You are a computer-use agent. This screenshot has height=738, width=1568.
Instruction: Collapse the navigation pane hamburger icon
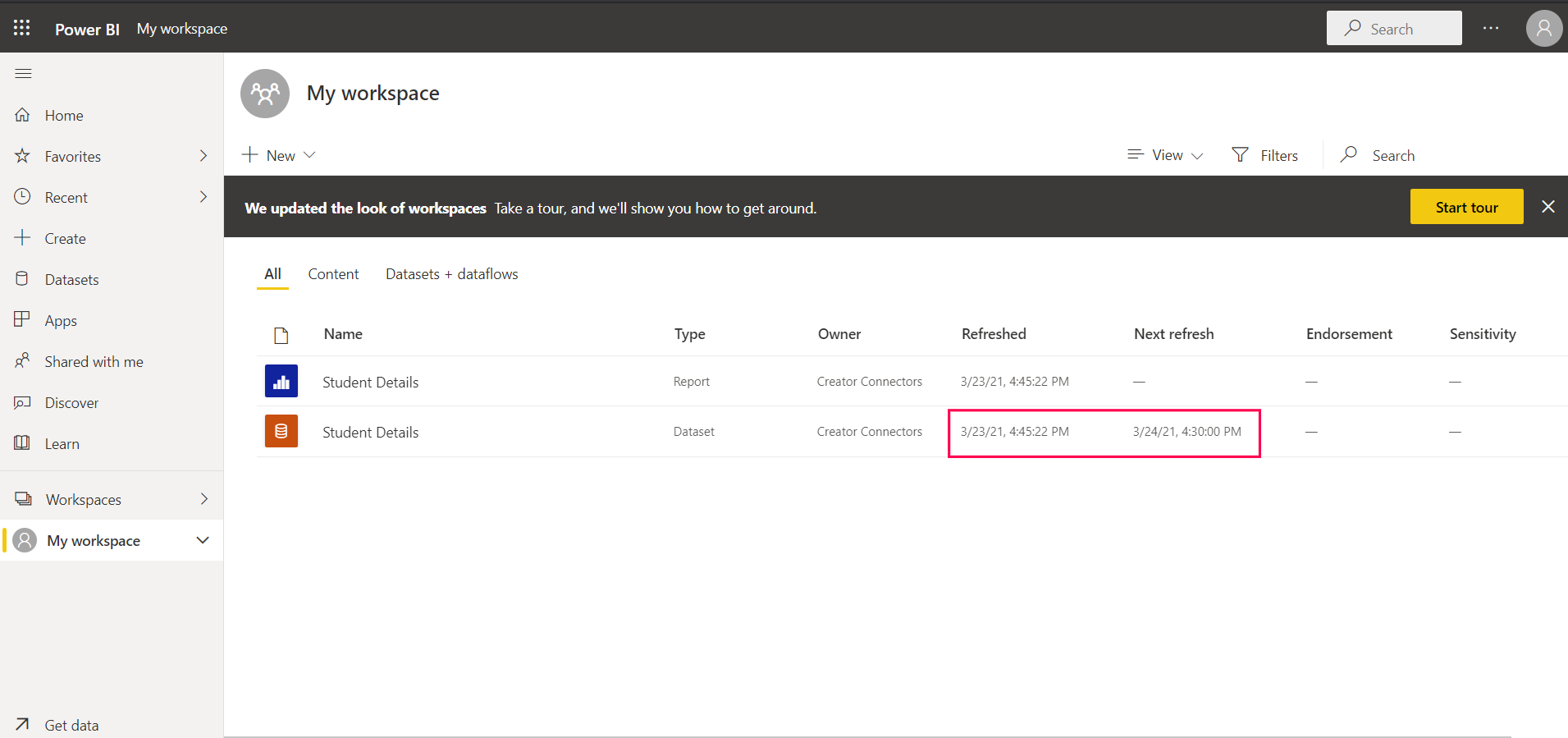tap(23, 74)
